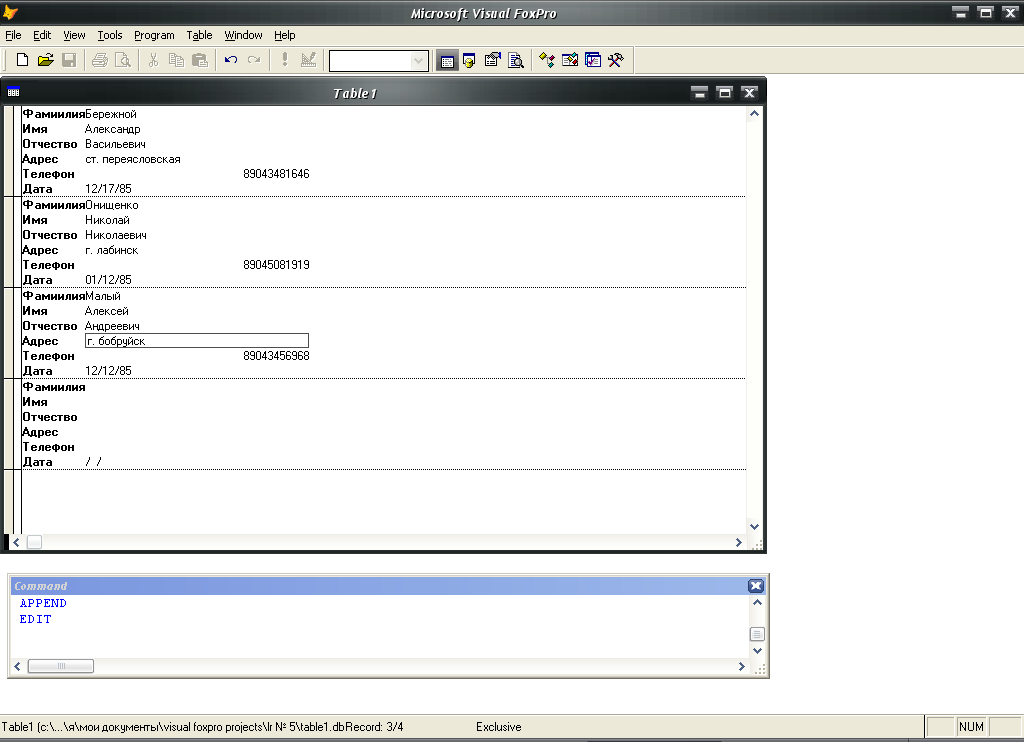Open the Program menu
The width and height of the screenshot is (1024, 742).
coord(154,35)
